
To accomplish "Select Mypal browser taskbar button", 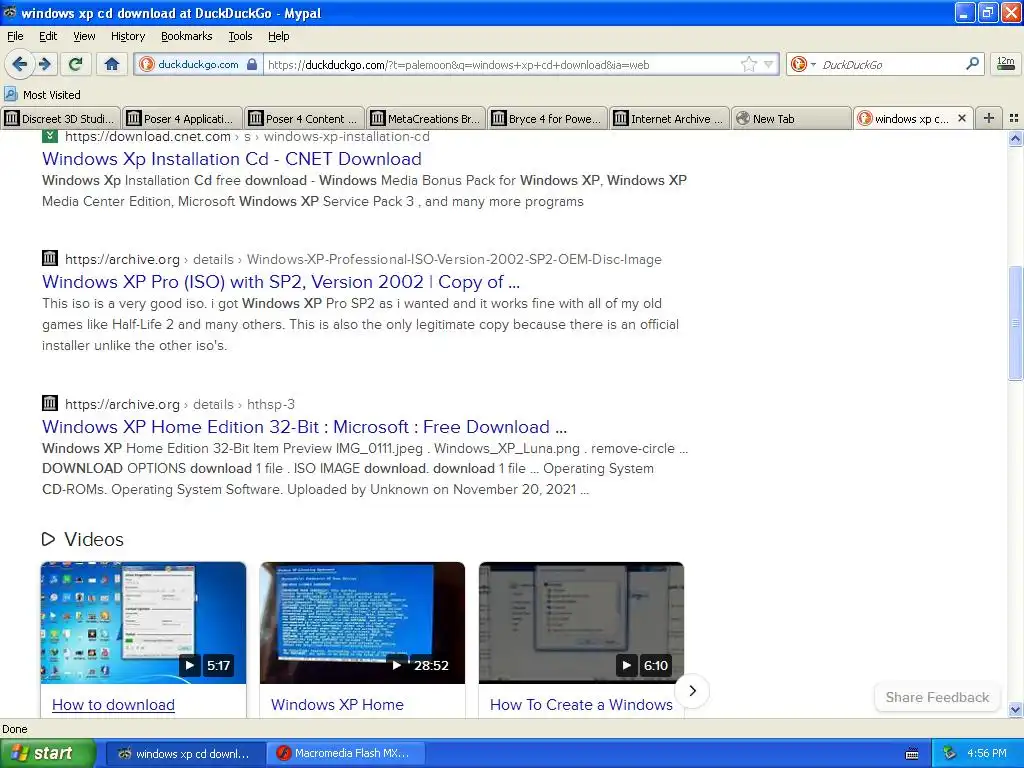I will (185, 753).
